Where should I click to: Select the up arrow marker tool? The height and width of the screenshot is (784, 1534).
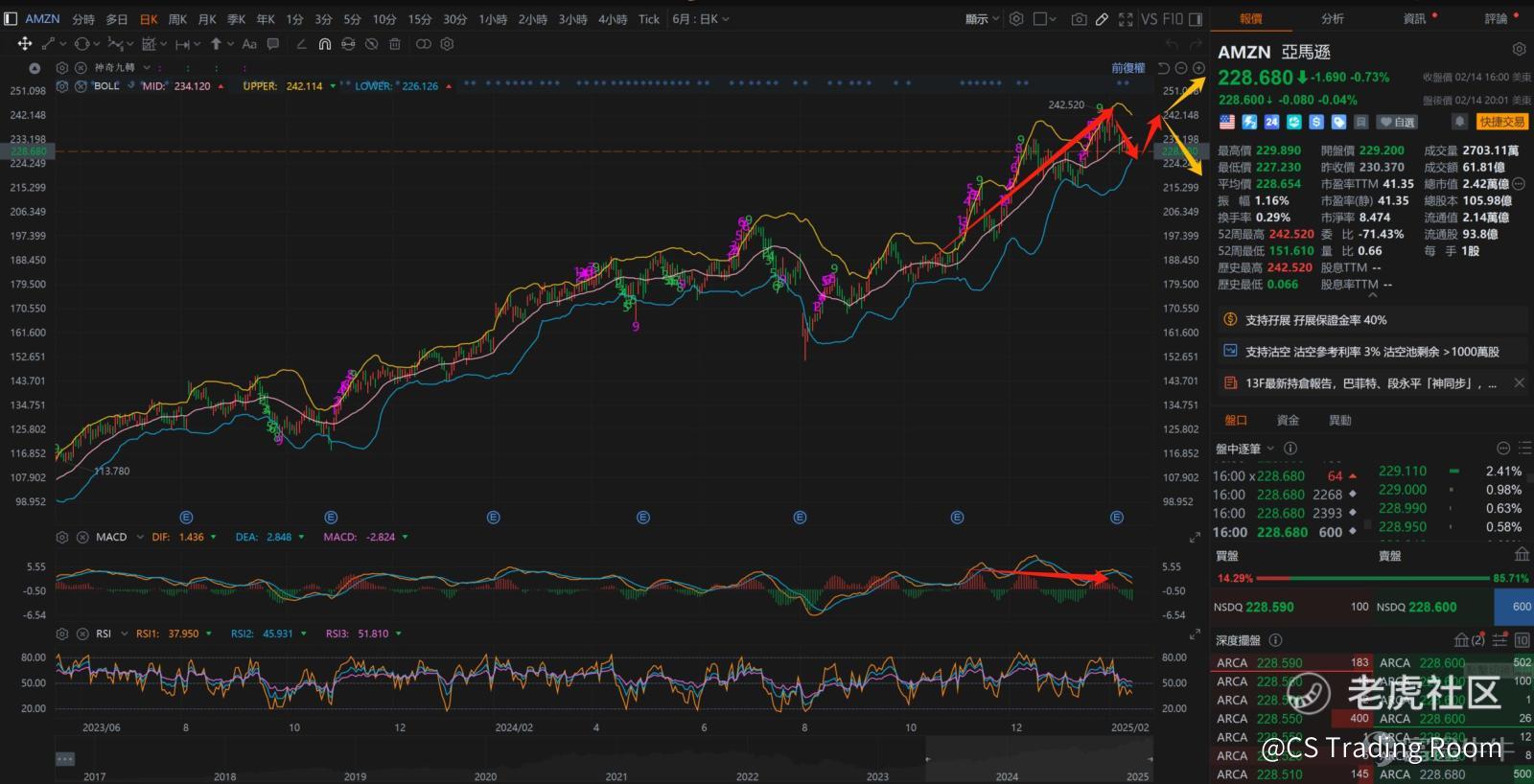[x=216, y=44]
